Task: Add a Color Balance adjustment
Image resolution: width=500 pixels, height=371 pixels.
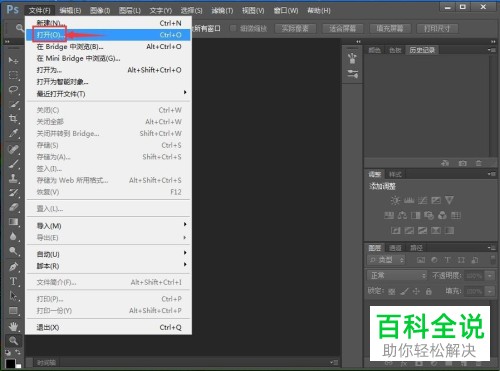Action: point(402,215)
